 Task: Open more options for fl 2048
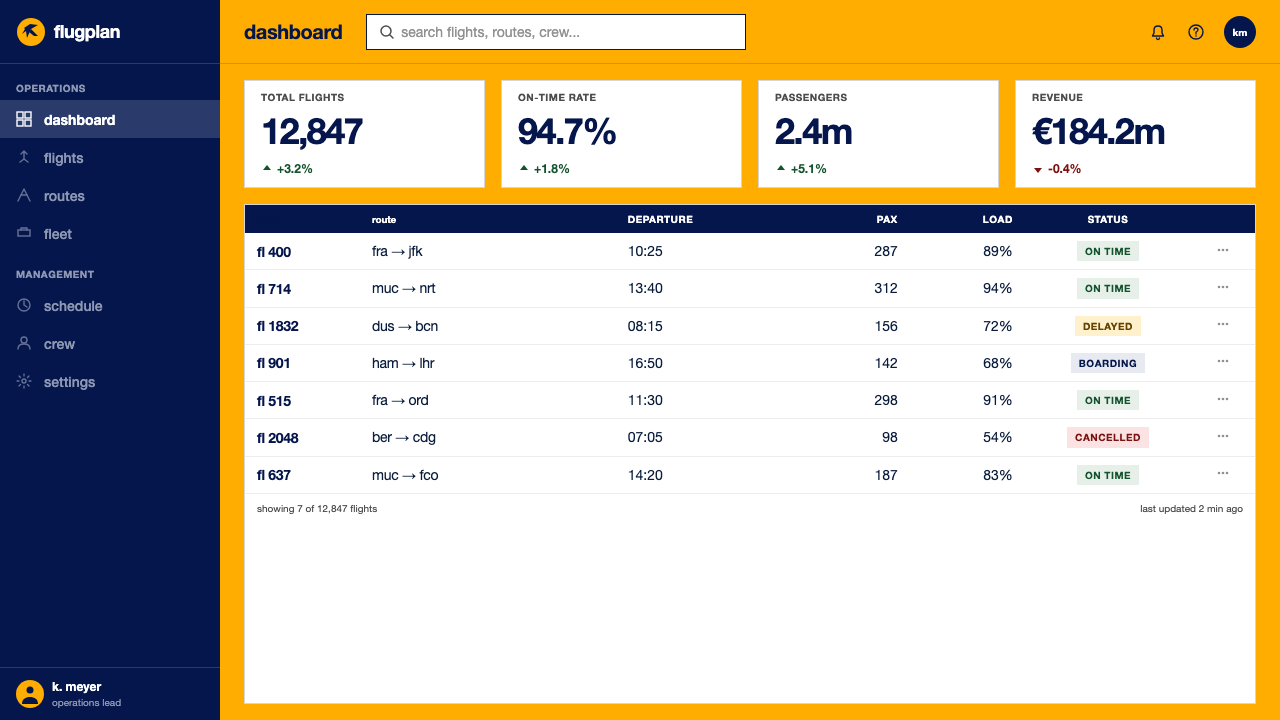(x=1223, y=436)
